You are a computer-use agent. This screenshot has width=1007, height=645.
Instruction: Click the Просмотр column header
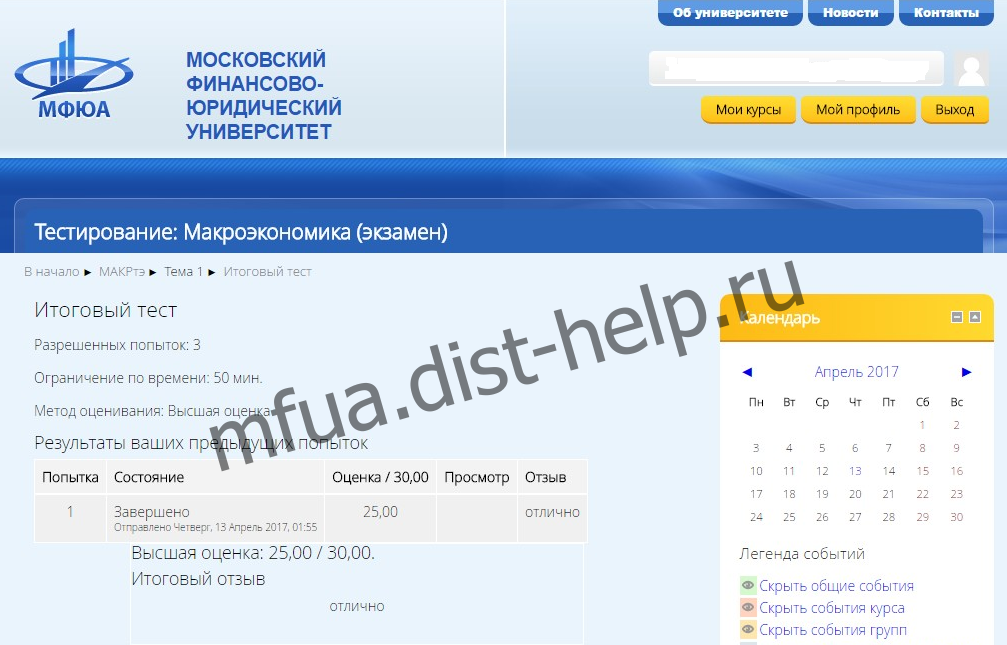(x=477, y=477)
